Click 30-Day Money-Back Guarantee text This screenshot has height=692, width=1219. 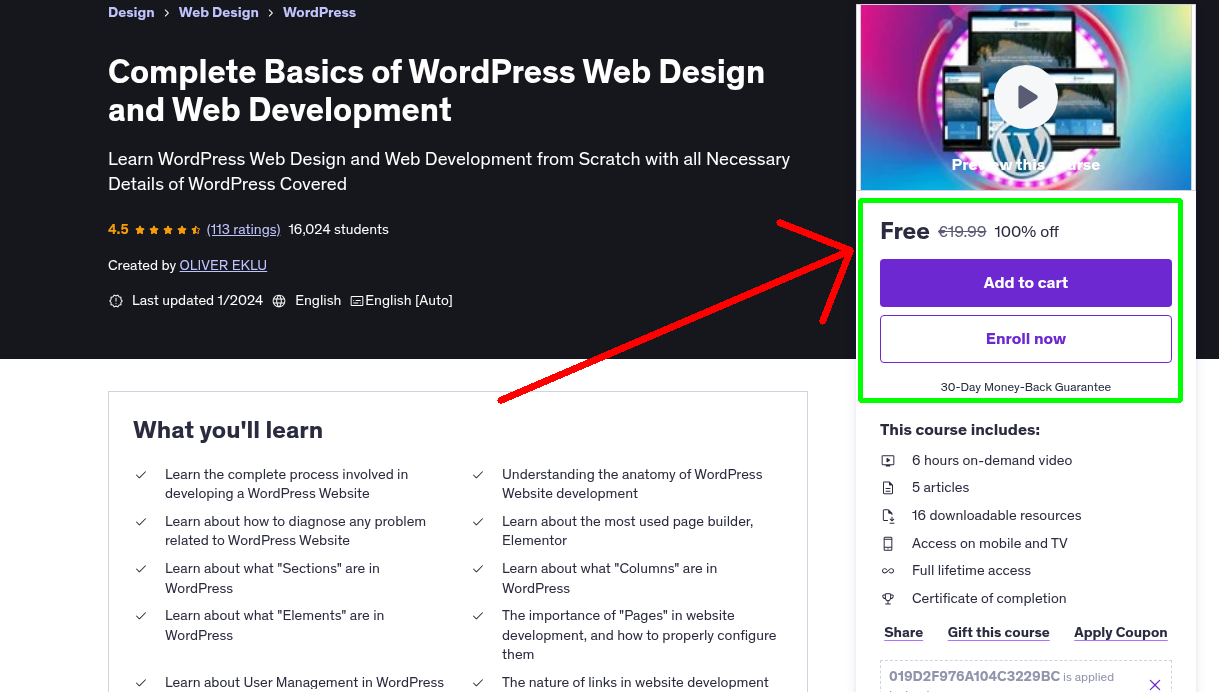1025,387
